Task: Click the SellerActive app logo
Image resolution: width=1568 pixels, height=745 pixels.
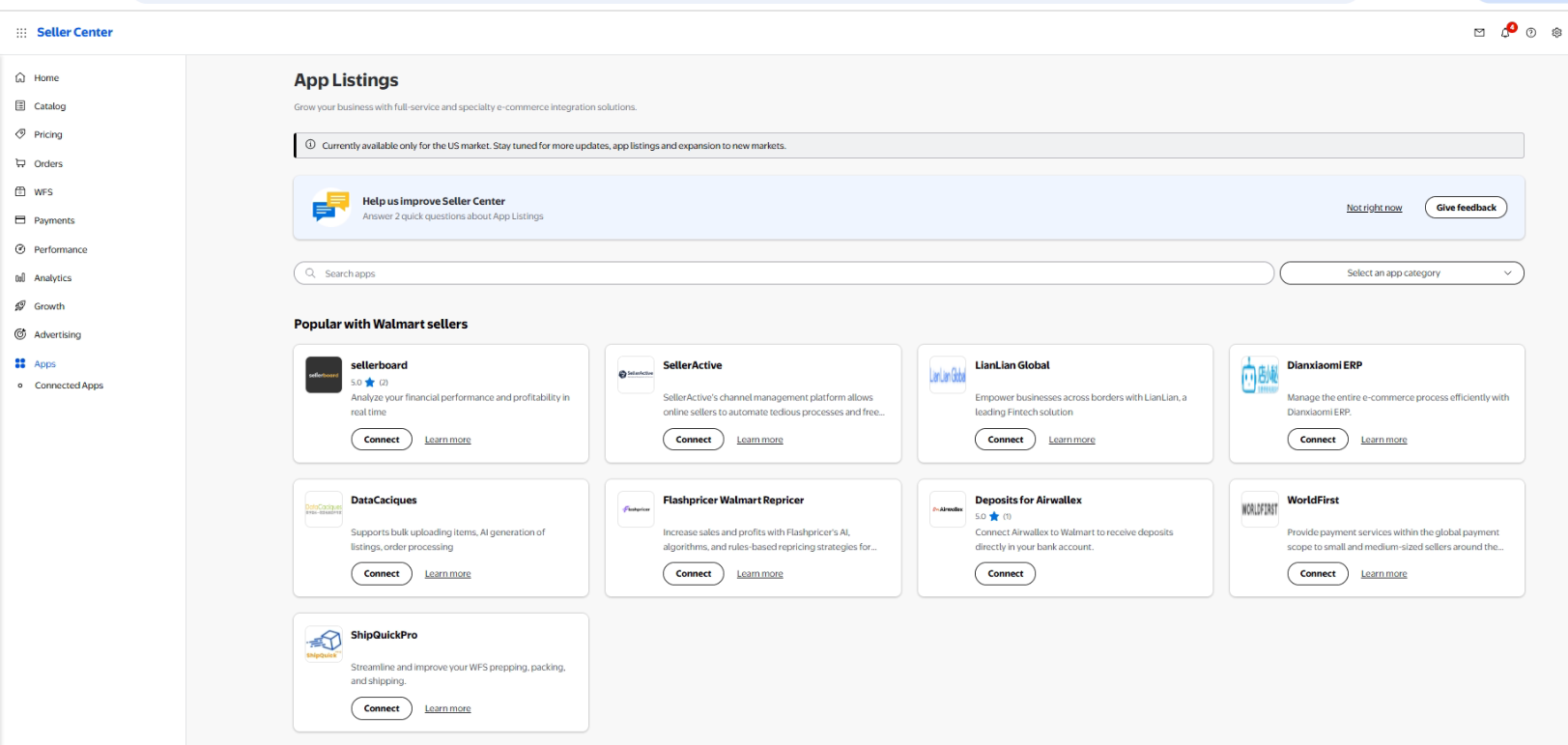Action: pyautogui.click(x=636, y=375)
